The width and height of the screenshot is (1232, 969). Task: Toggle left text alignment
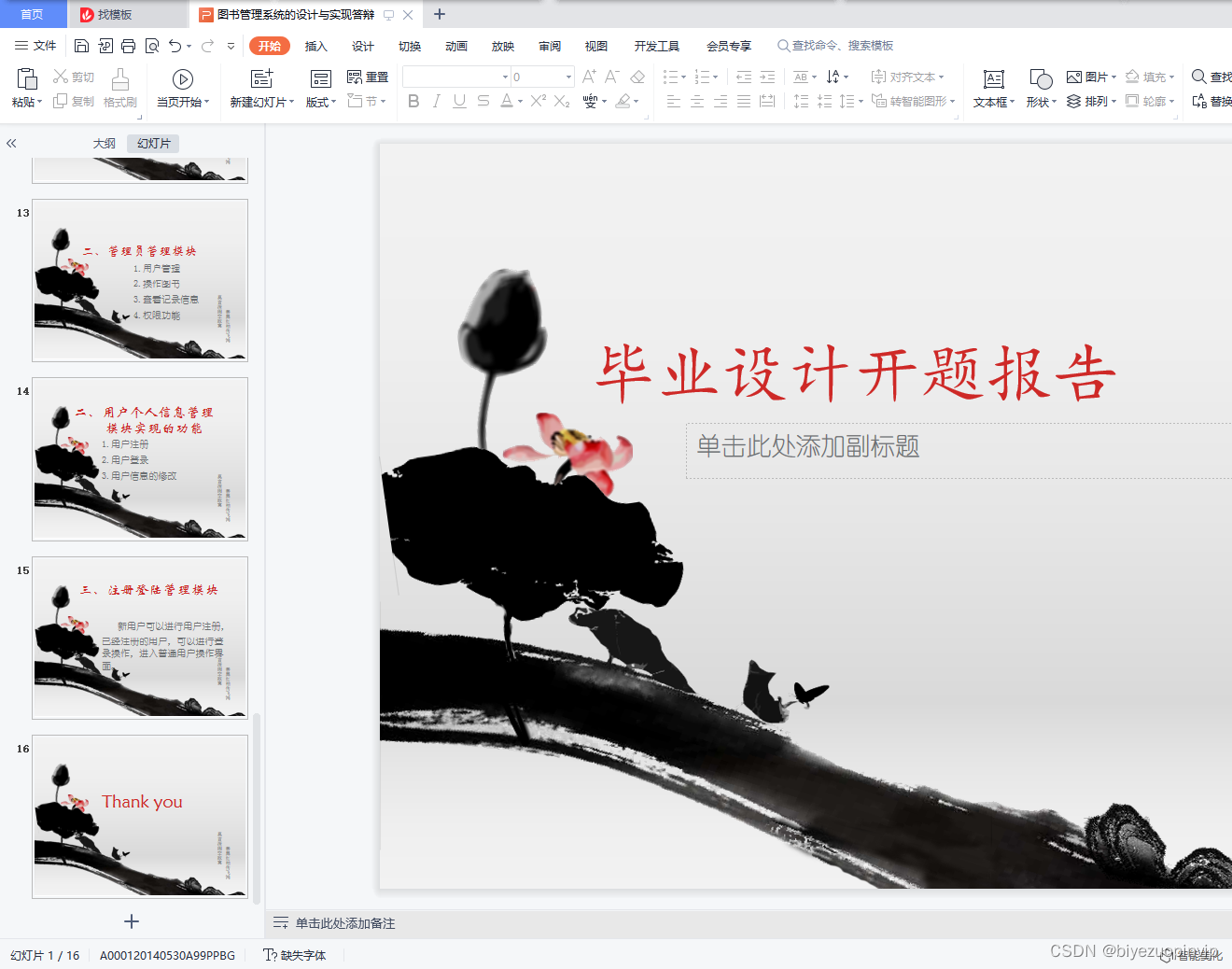click(x=674, y=101)
